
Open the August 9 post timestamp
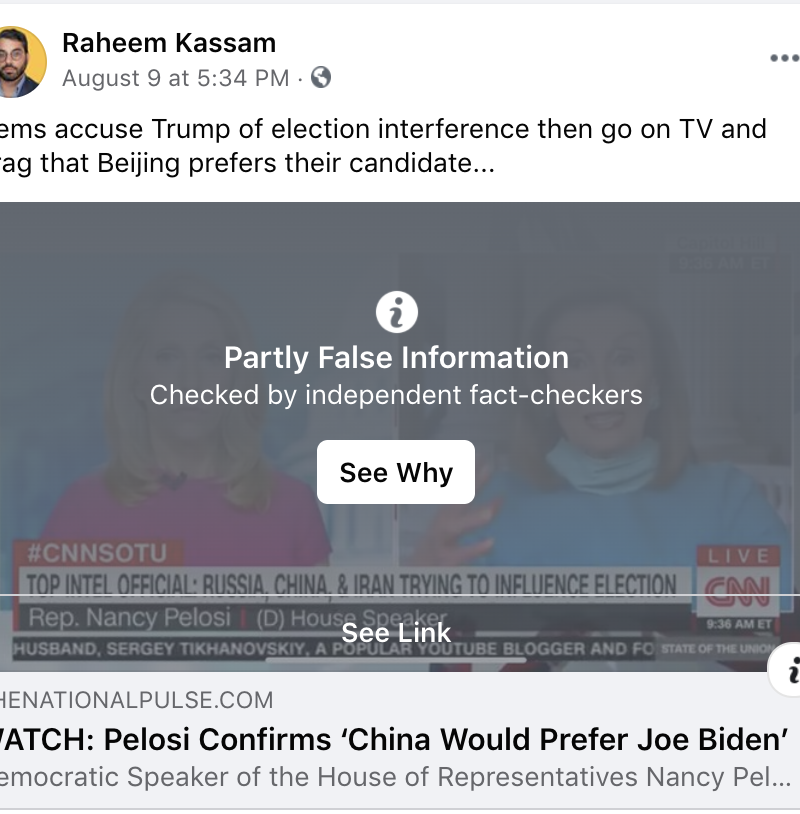click(x=175, y=78)
